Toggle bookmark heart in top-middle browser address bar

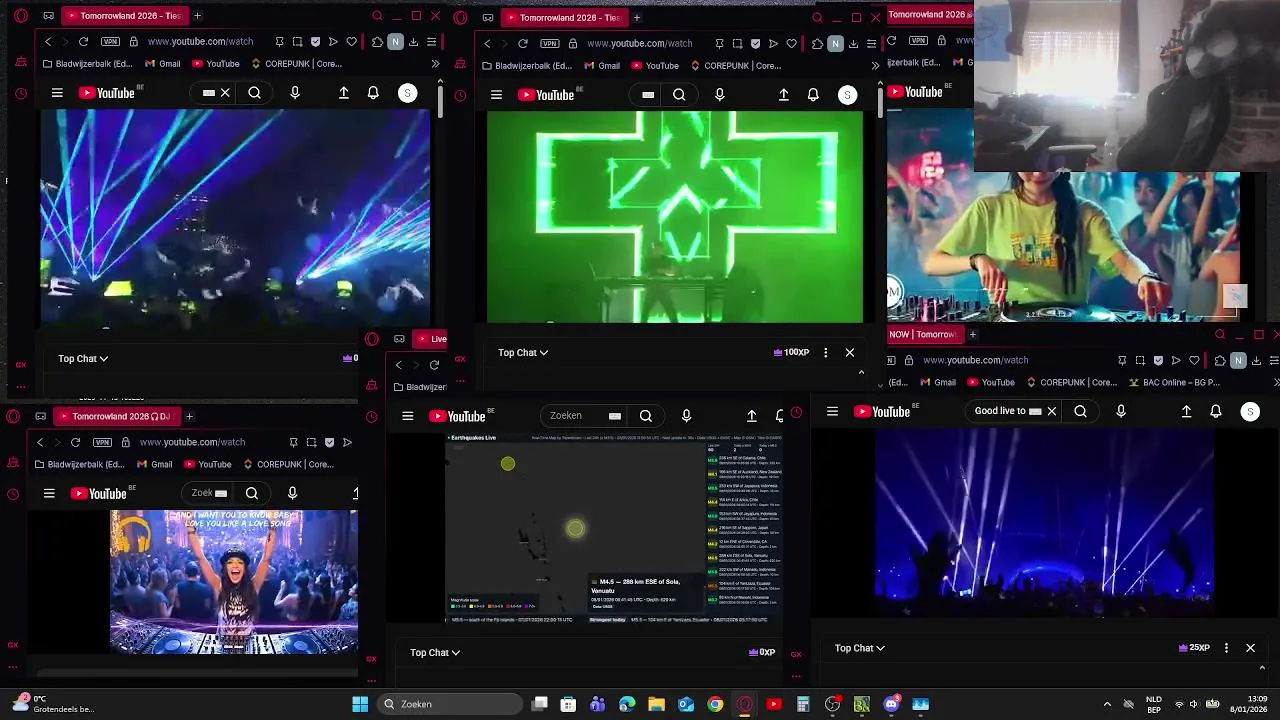click(791, 44)
